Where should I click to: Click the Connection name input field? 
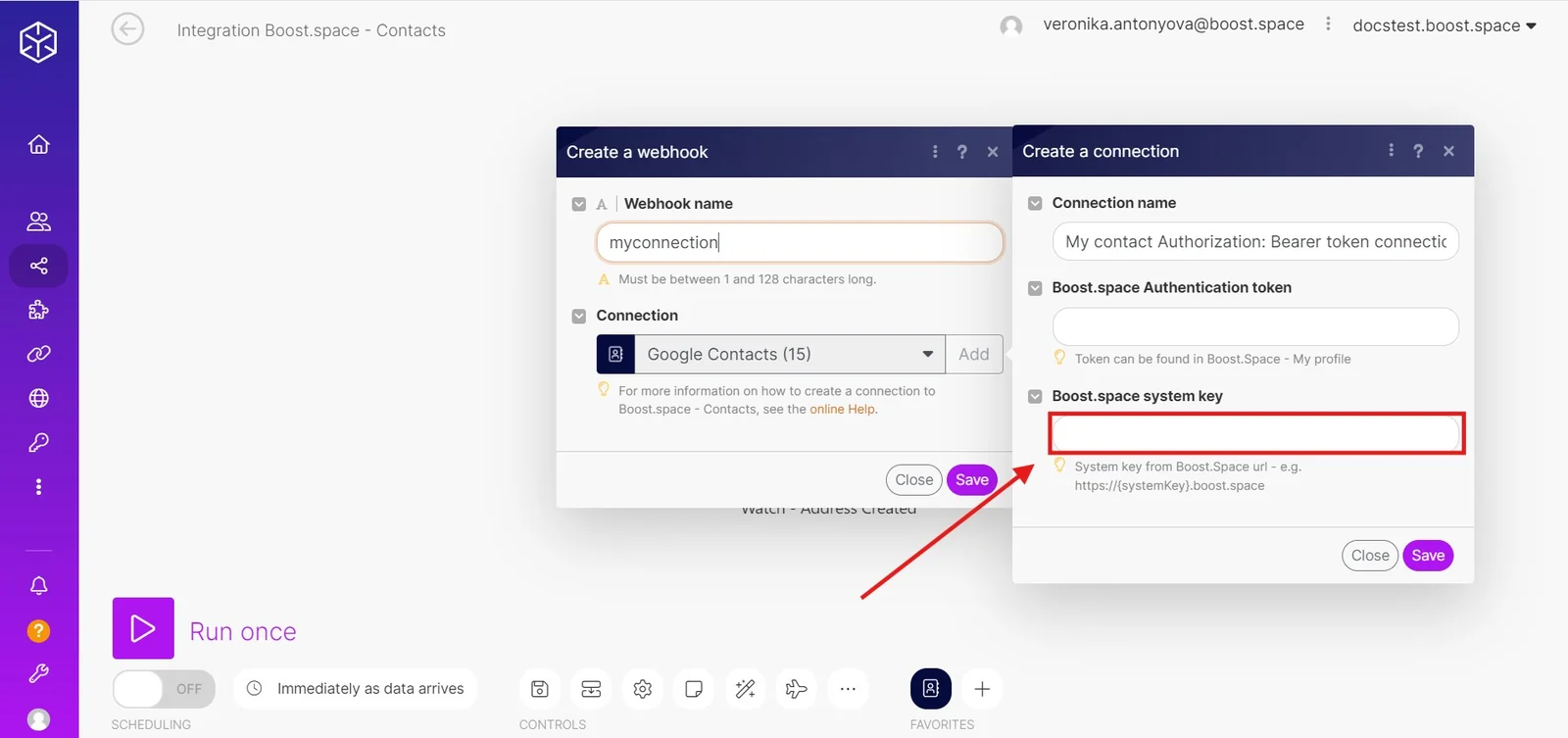coord(1255,241)
